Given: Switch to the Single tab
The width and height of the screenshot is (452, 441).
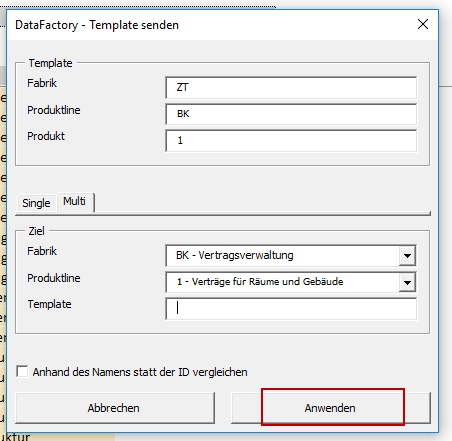Looking at the screenshot, I should point(36,203).
